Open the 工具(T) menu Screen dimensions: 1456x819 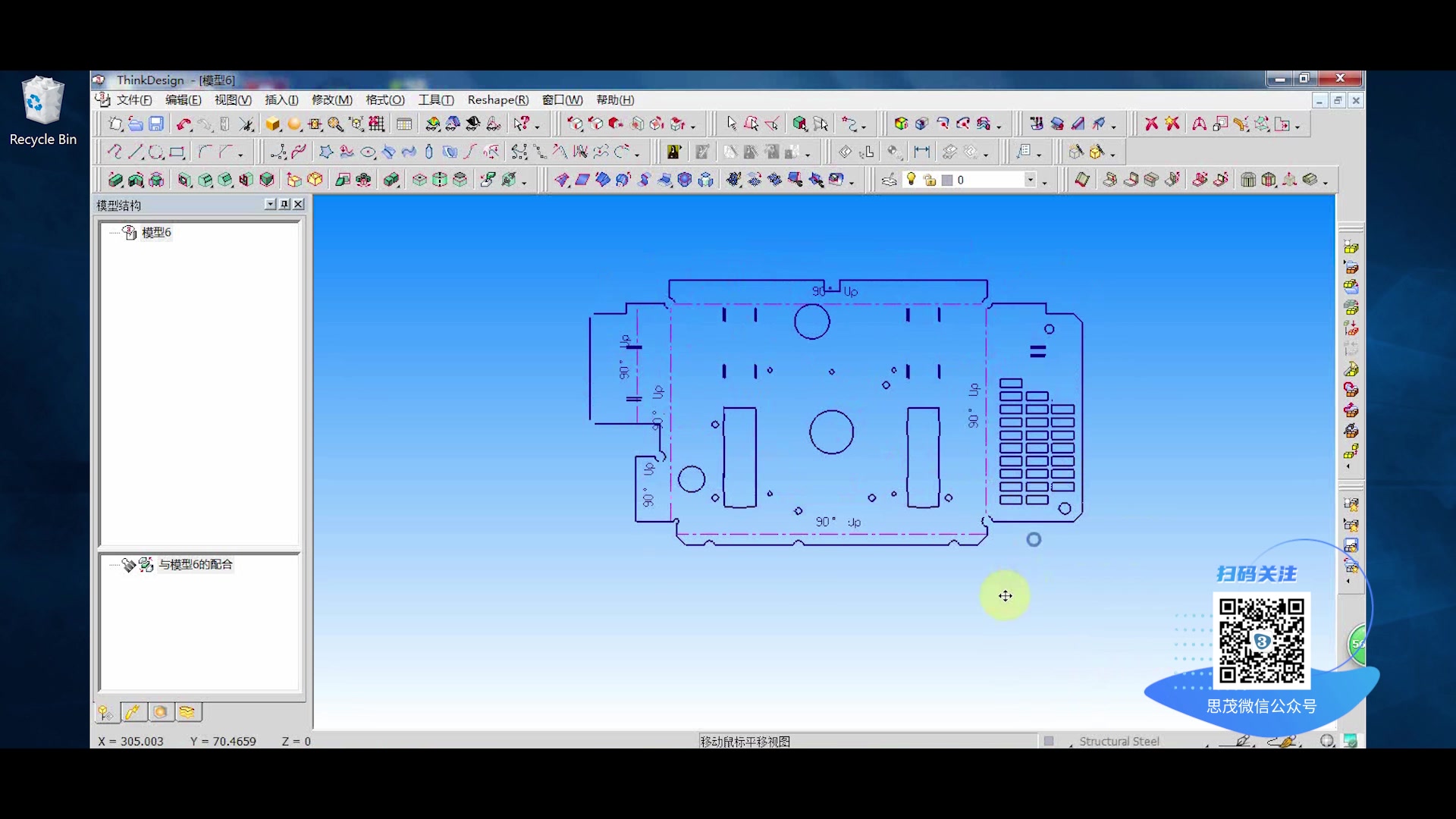(x=434, y=99)
